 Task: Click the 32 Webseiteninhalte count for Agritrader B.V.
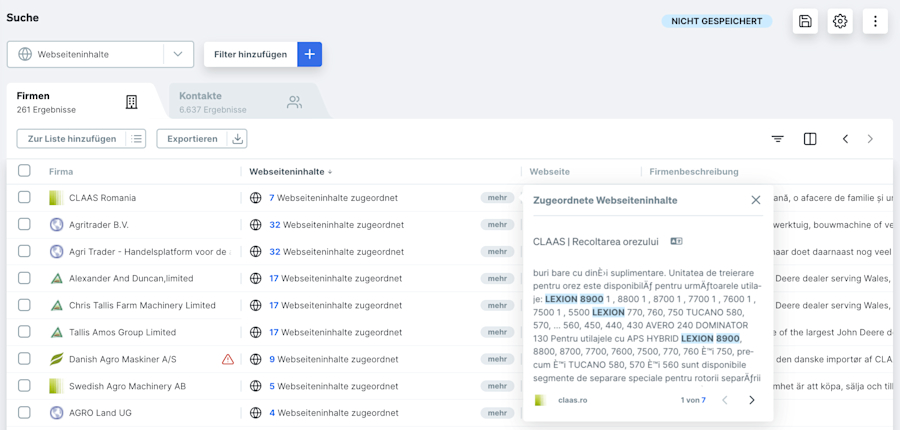(x=274, y=224)
